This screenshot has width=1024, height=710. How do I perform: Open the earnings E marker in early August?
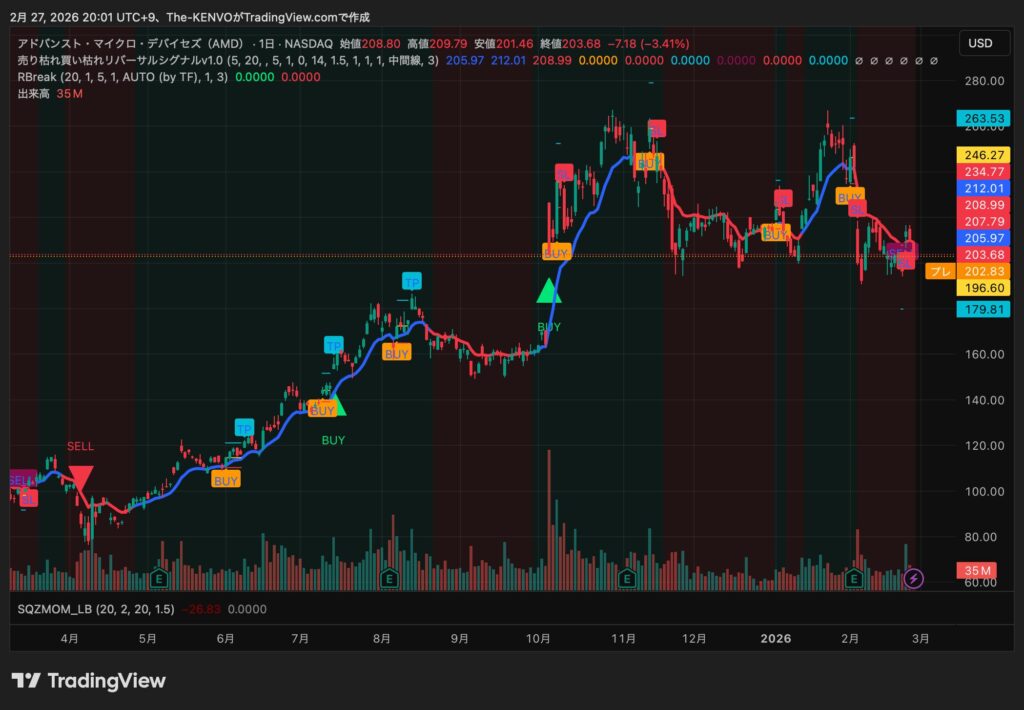coord(390,578)
